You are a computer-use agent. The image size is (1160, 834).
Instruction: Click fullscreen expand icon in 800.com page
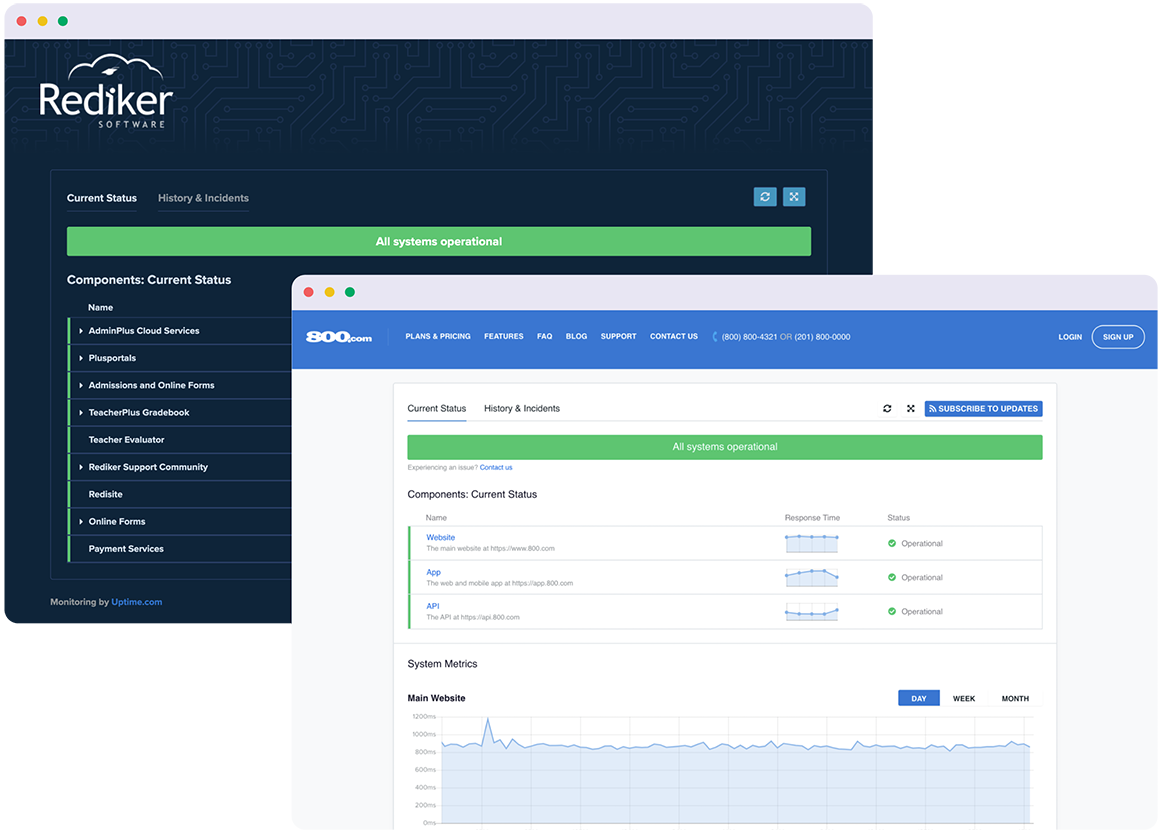point(911,408)
